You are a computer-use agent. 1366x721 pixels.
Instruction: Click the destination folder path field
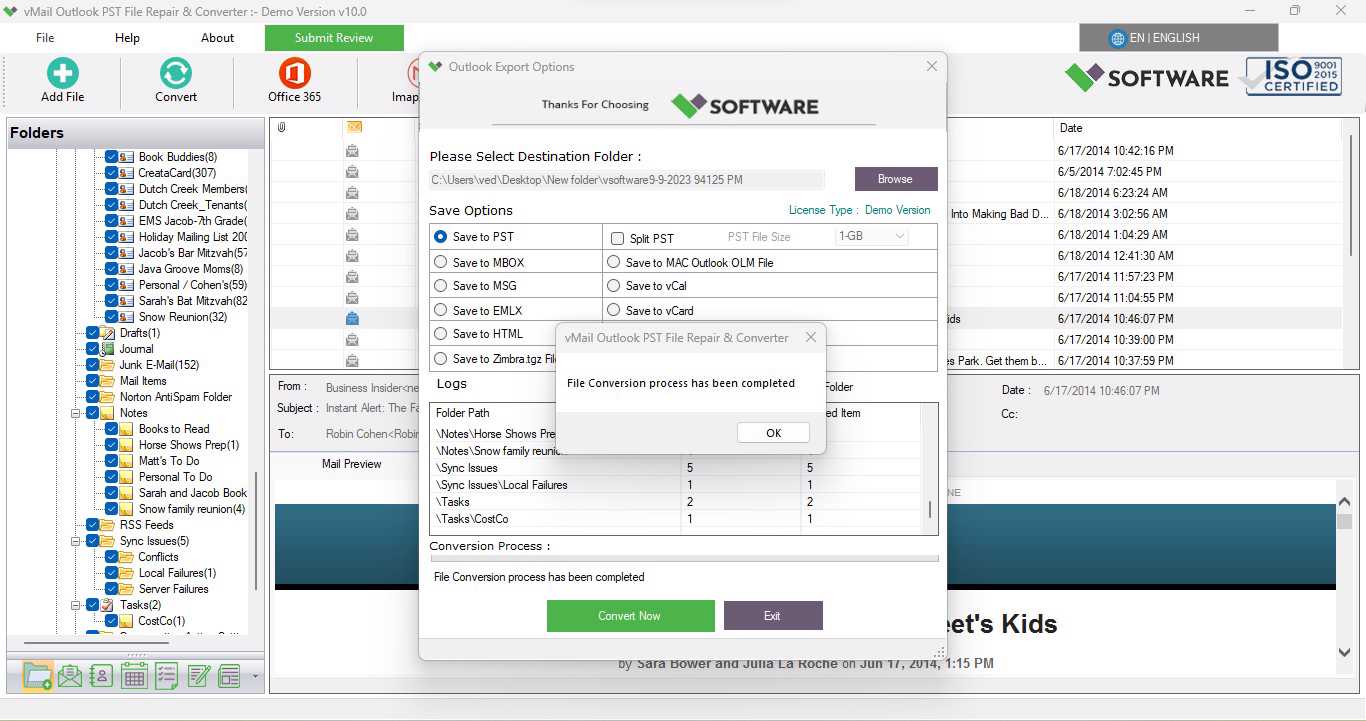point(627,180)
